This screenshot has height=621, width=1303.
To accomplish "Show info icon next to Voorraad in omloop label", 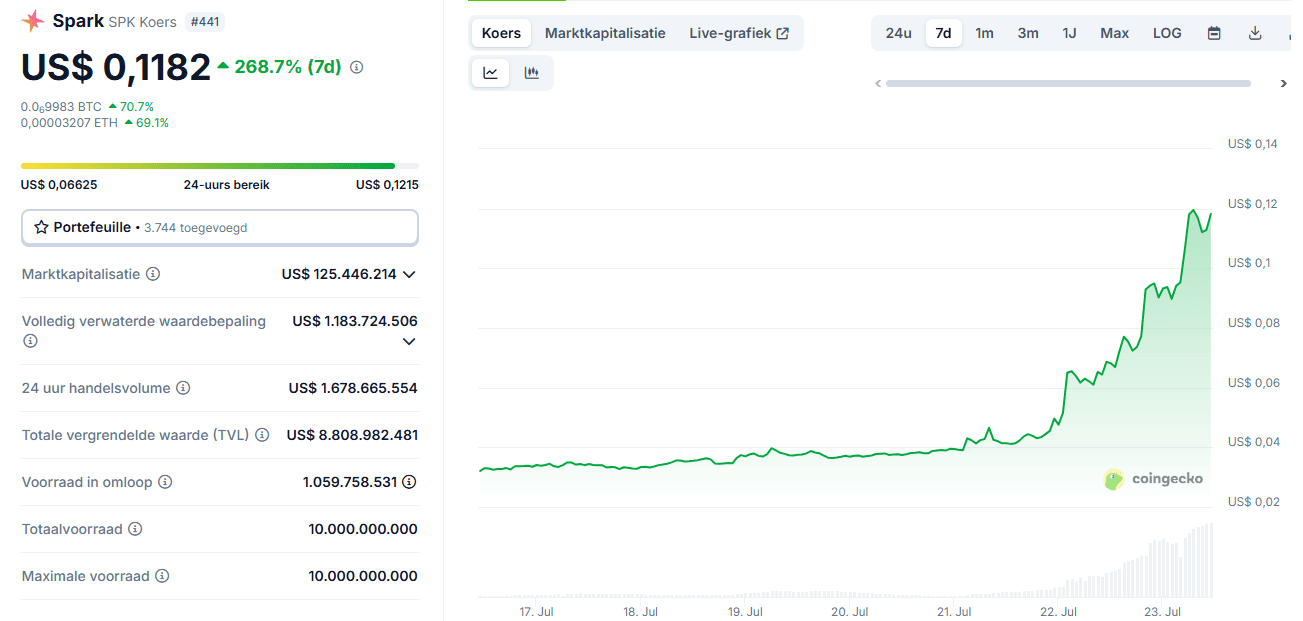I will [165, 482].
